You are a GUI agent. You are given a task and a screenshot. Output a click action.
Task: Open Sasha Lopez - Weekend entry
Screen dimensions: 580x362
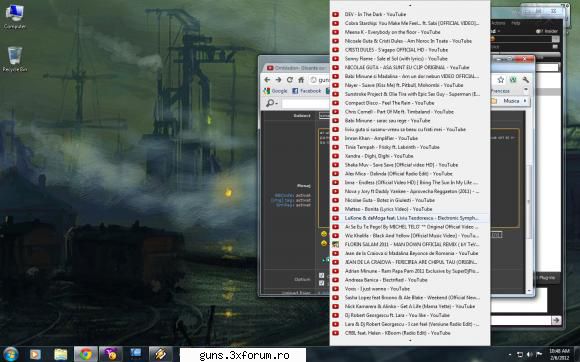point(410,298)
